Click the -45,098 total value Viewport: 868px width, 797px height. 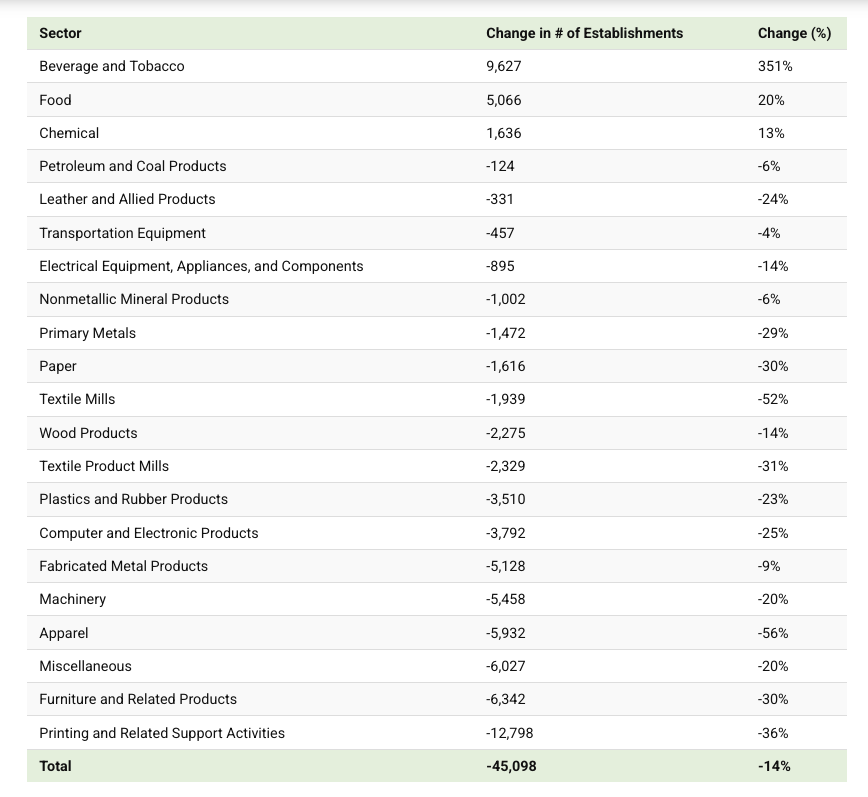tap(509, 766)
